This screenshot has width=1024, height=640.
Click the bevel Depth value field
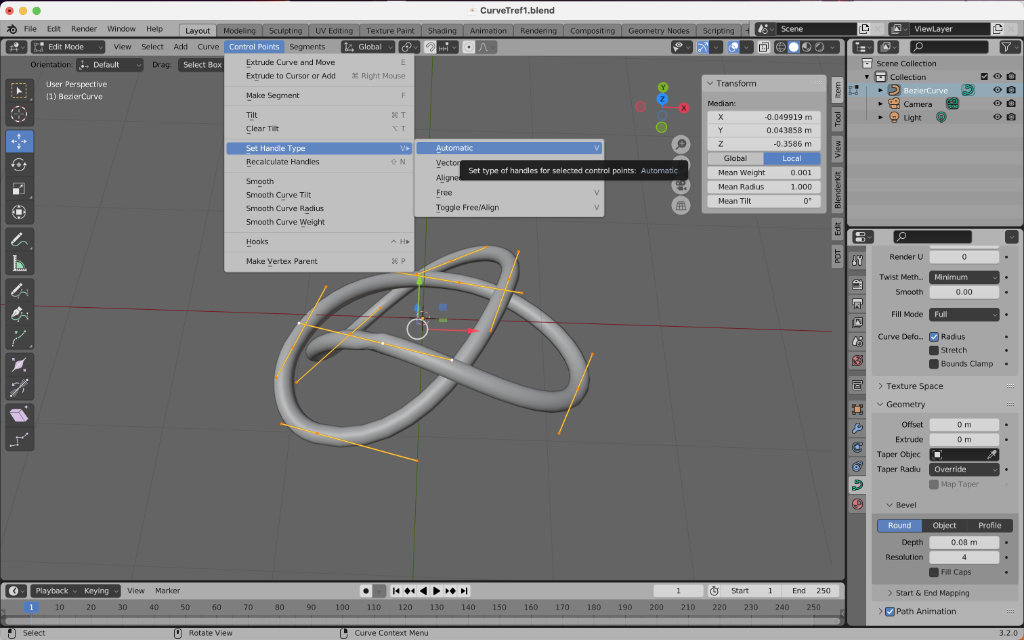pos(964,542)
